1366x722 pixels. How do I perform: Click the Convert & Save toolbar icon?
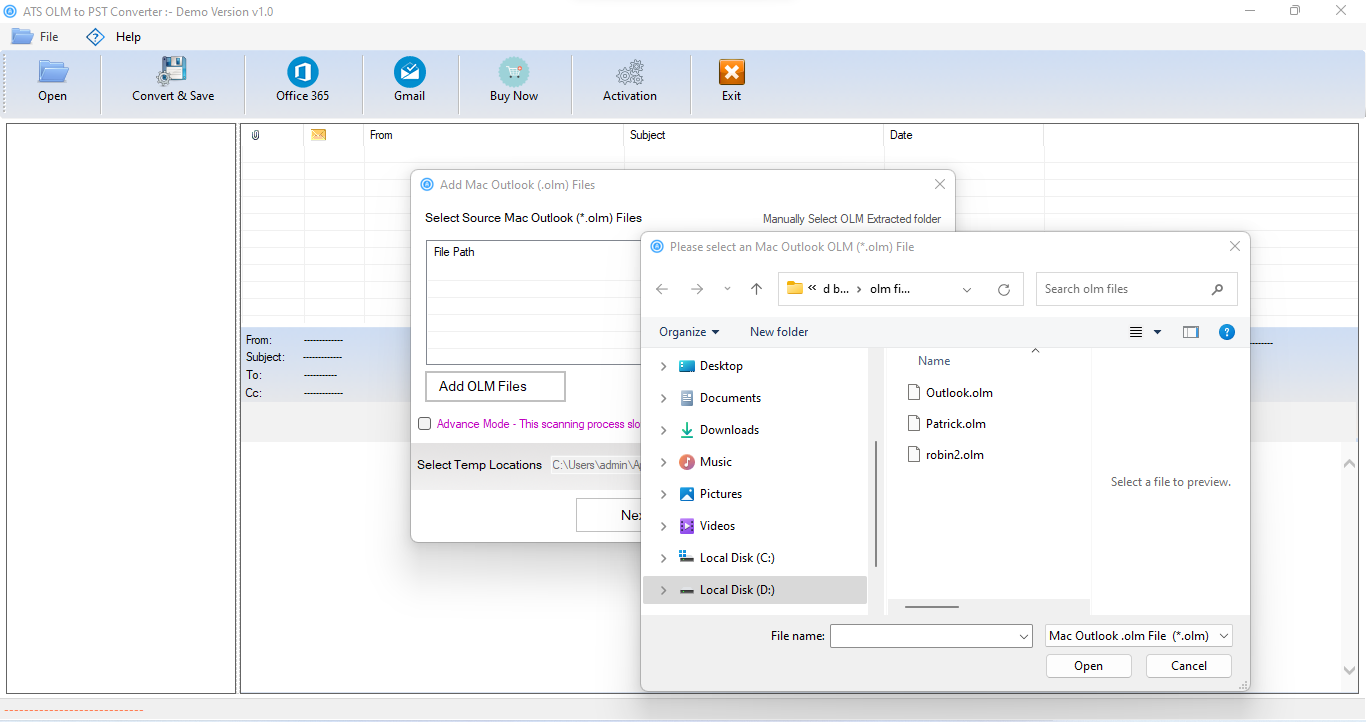[172, 72]
